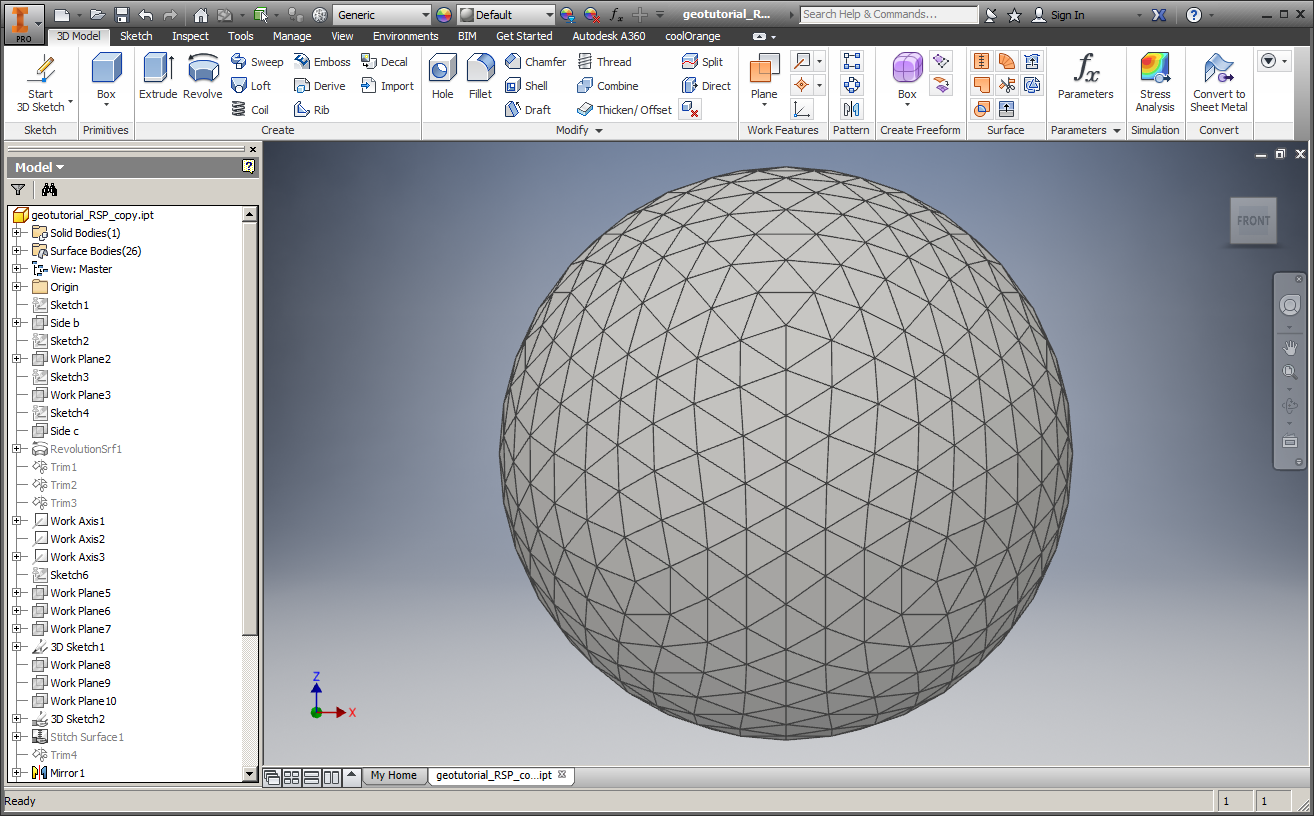Open the Model browser help icon

[x=249, y=167]
